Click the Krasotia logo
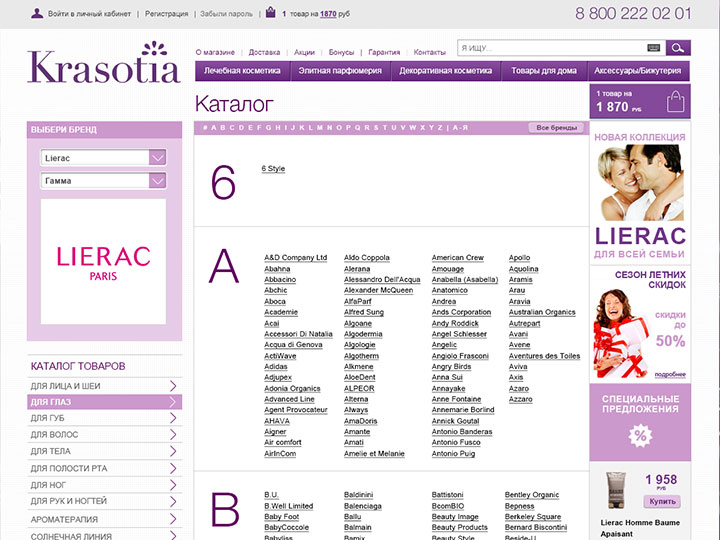The height and width of the screenshot is (540, 720). click(x=103, y=63)
